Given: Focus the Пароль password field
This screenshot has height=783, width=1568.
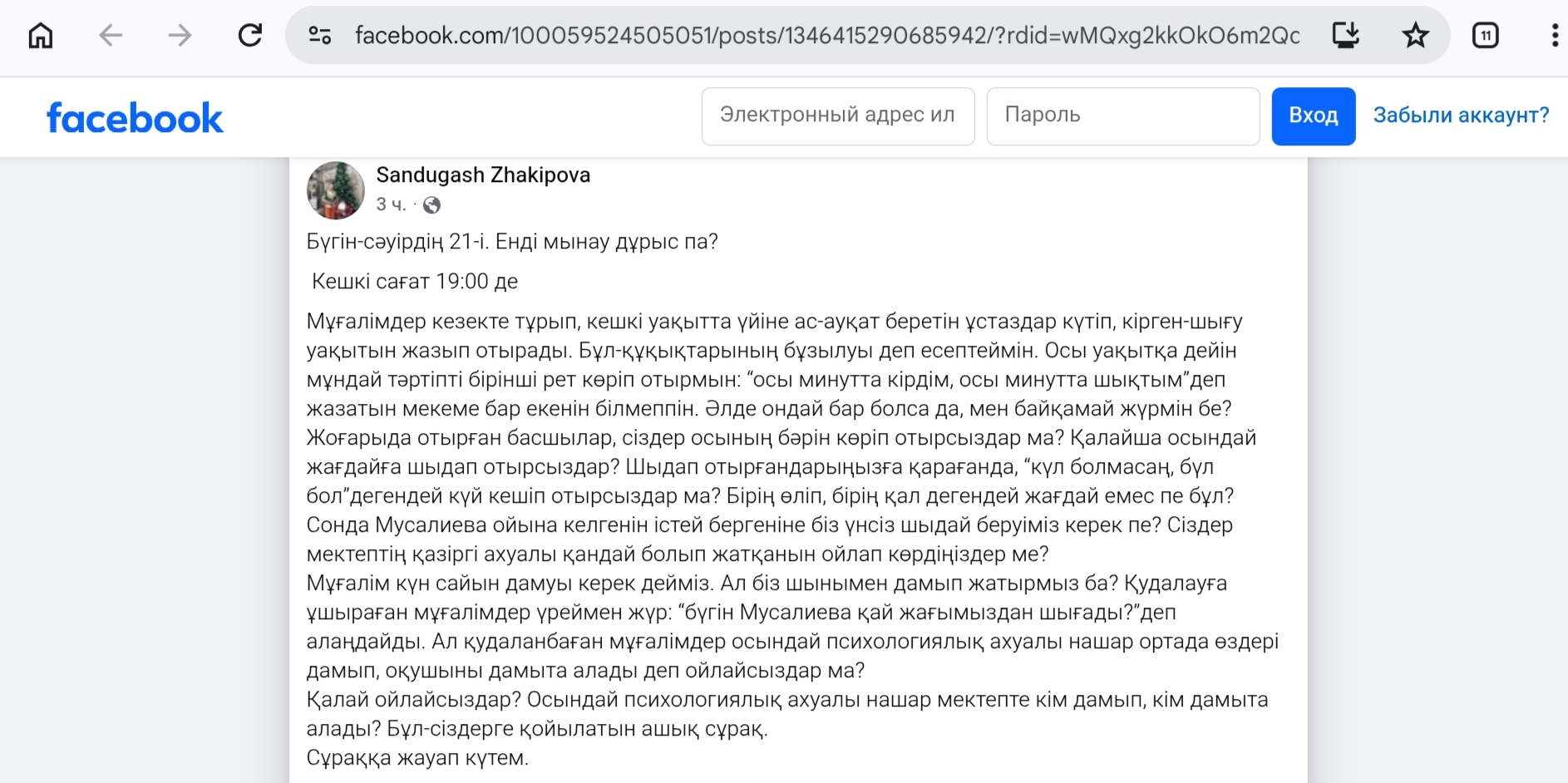Looking at the screenshot, I should click(x=1122, y=116).
